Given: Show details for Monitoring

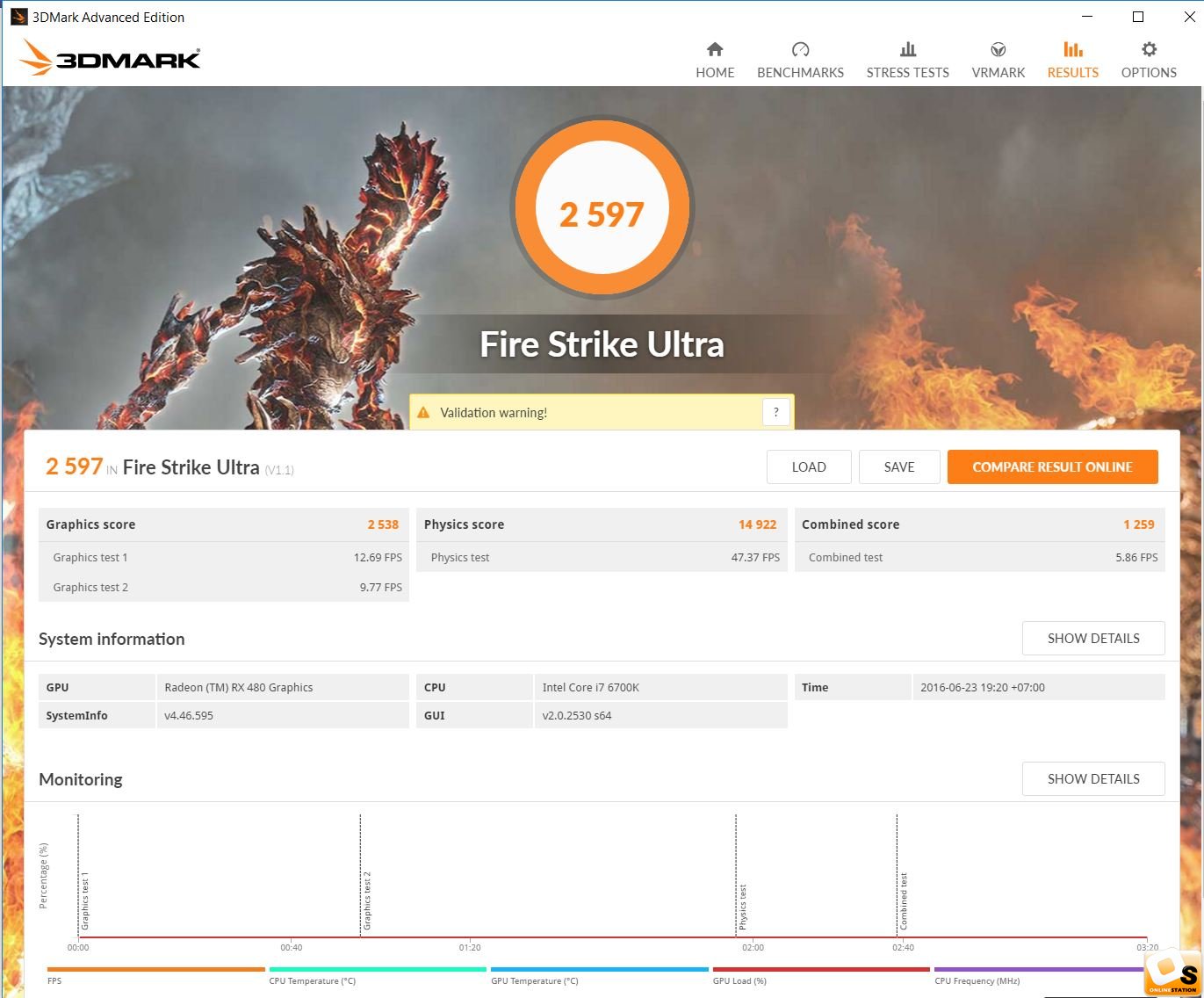Looking at the screenshot, I should 1093,779.
